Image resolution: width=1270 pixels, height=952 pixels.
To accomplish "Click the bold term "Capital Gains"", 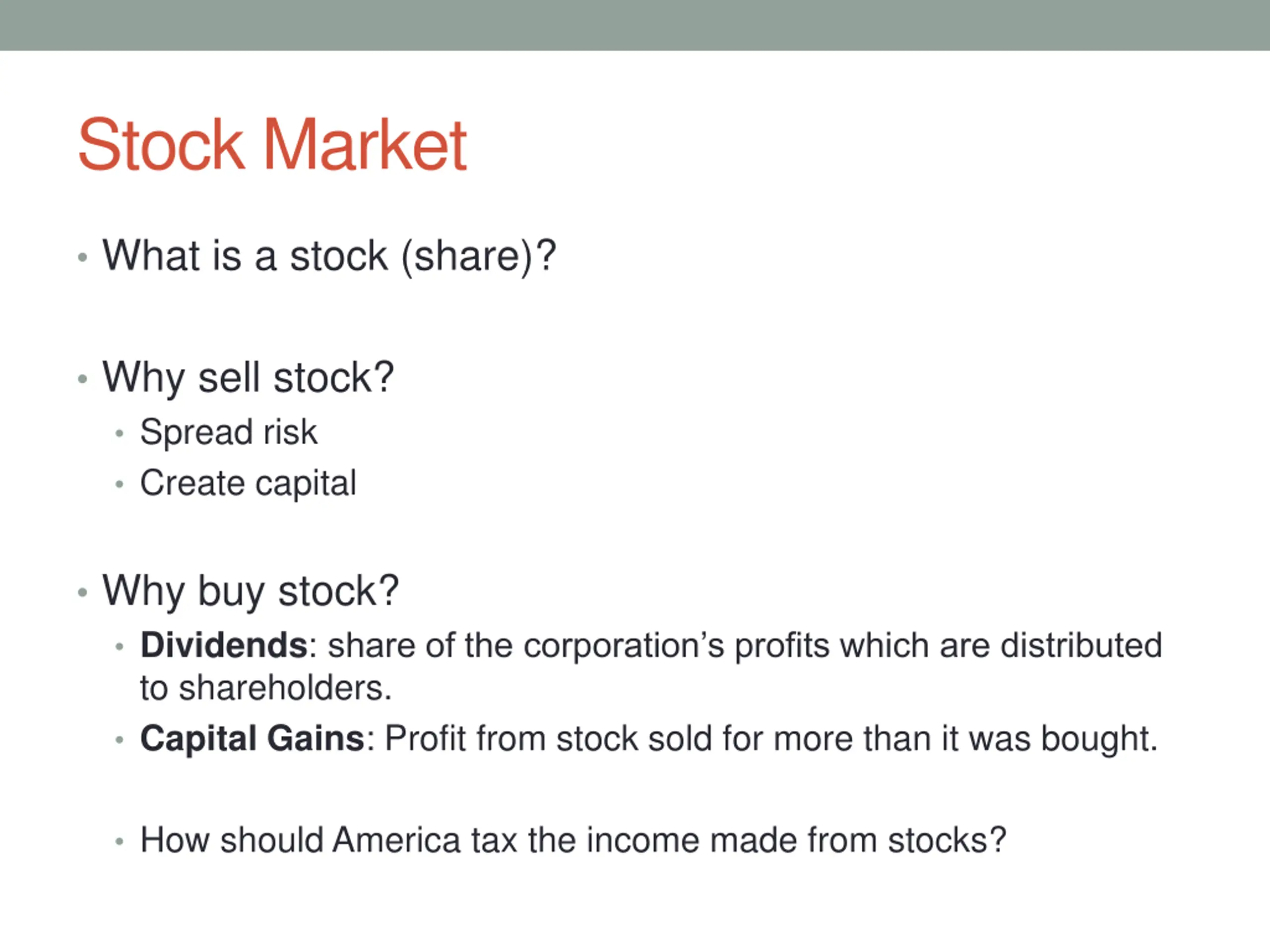I will [253, 738].
